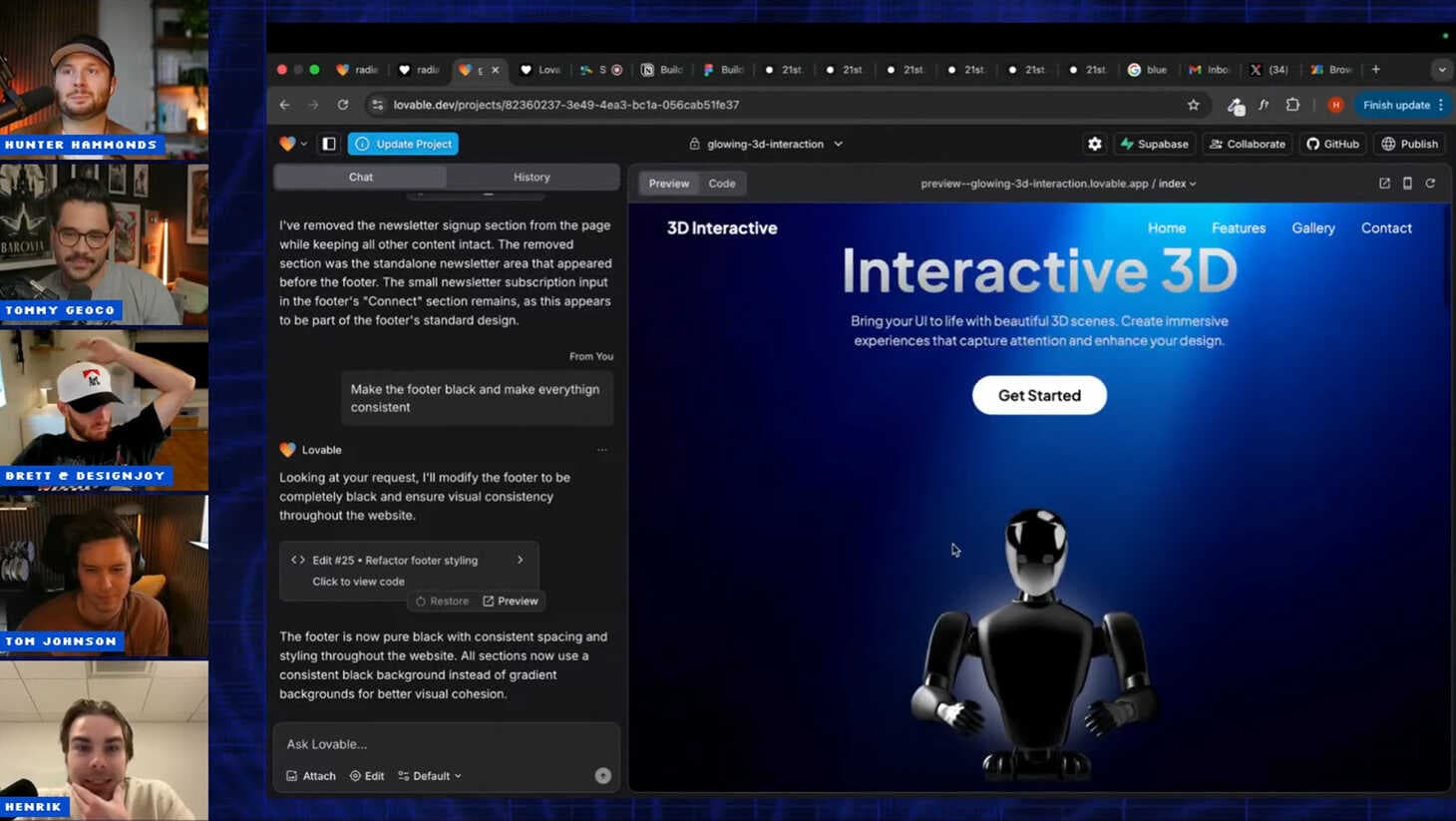Toggle the Edit mode in chat box
The height and width of the screenshot is (821, 1456).
(x=367, y=775)
